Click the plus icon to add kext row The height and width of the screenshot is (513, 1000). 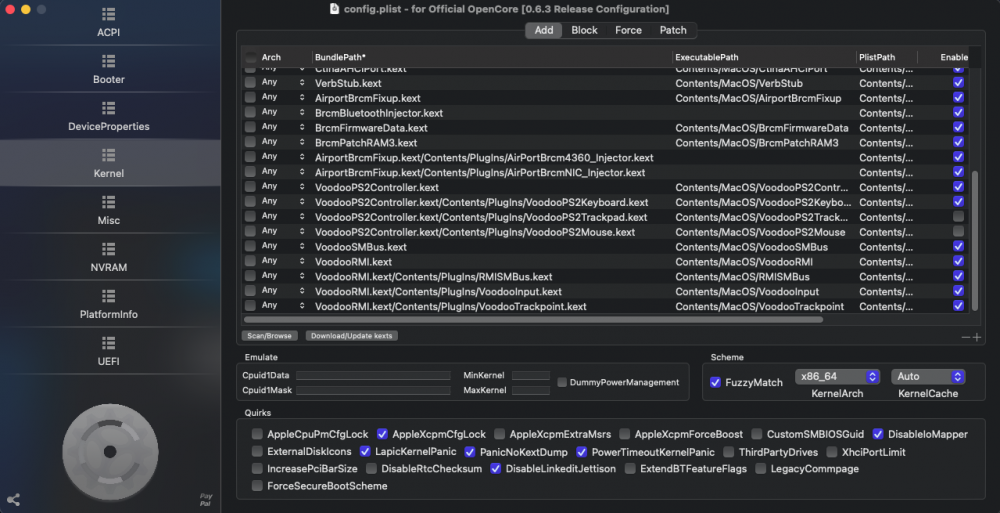tap(977, 337)
